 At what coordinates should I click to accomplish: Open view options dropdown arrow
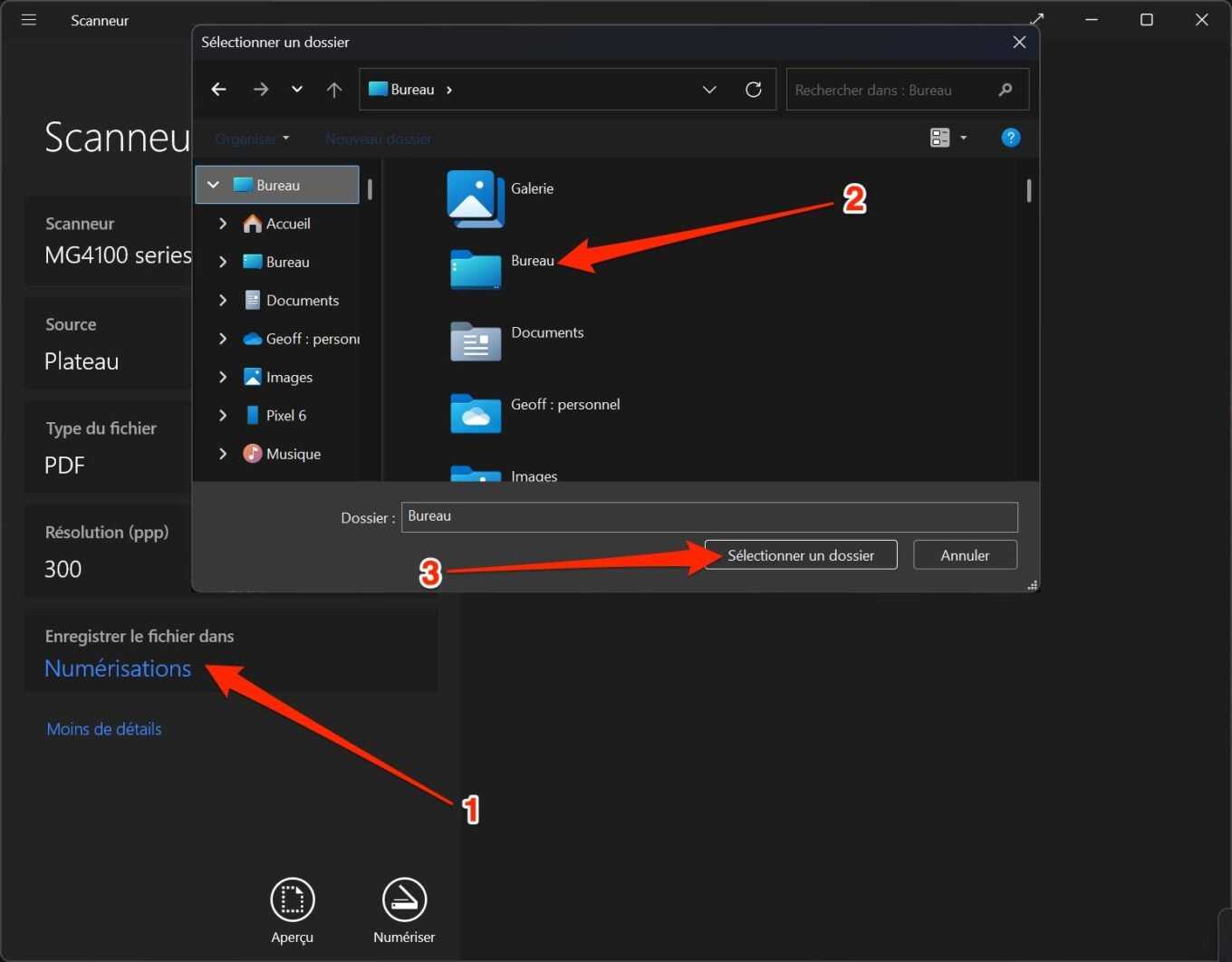pos(963,138)
